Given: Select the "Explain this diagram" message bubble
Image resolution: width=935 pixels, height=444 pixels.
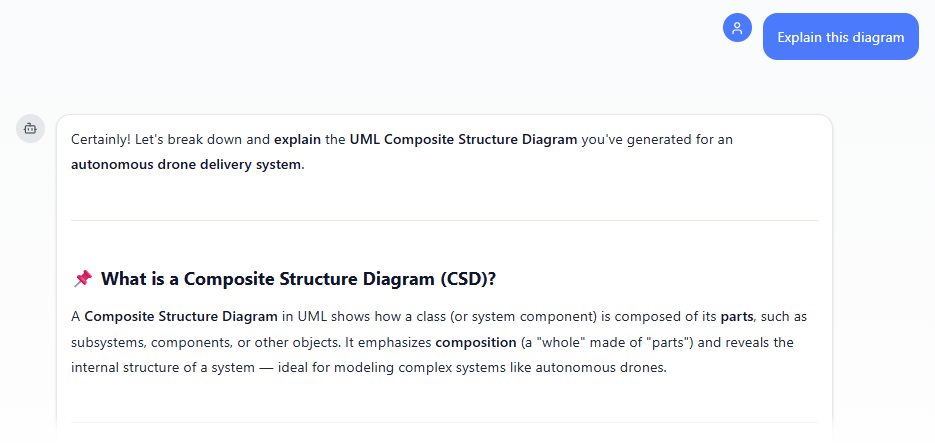Looking at the screenshot, I should [x=840, y=37].
